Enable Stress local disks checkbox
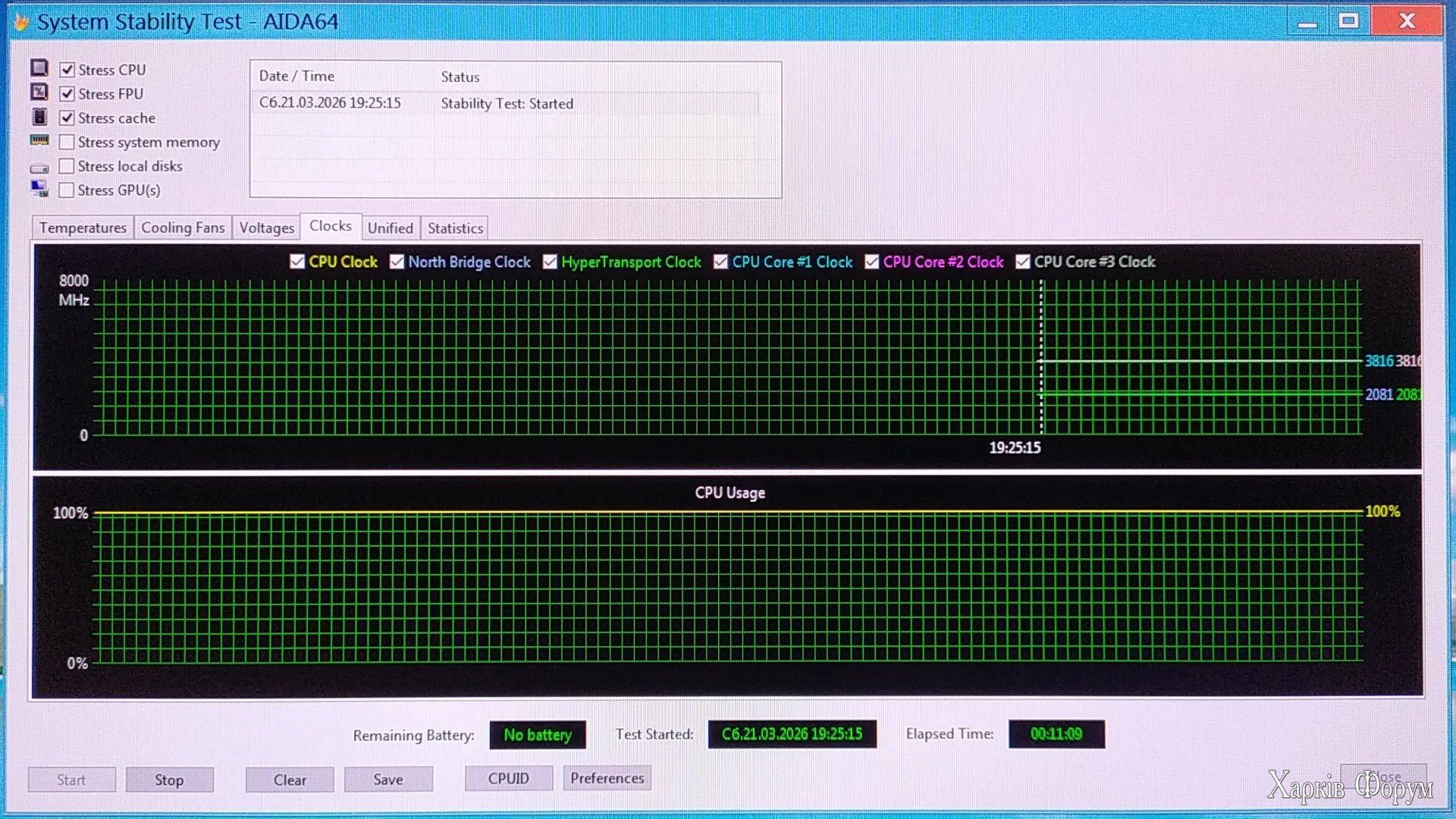This screenshot has width=1456, height=819. (67, 166)
